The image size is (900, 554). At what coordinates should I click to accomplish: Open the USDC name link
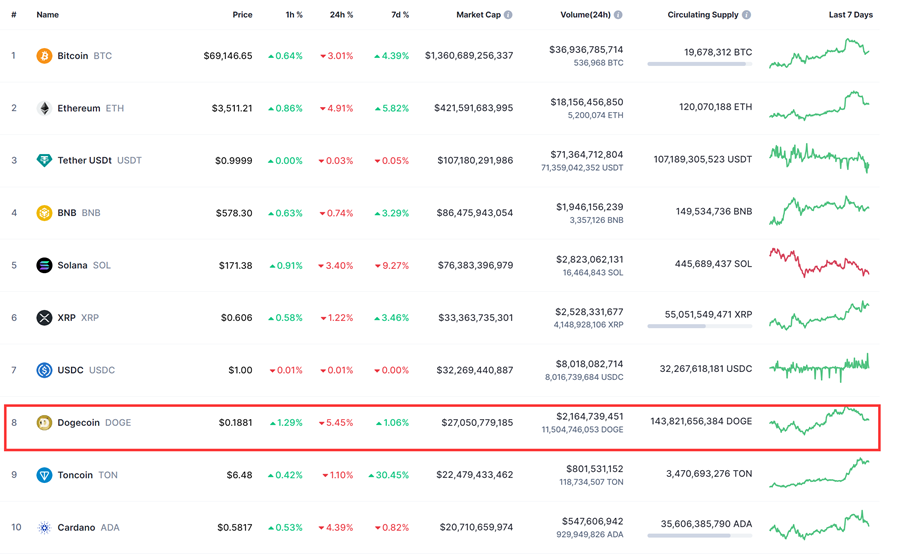[x=86, y=370]
